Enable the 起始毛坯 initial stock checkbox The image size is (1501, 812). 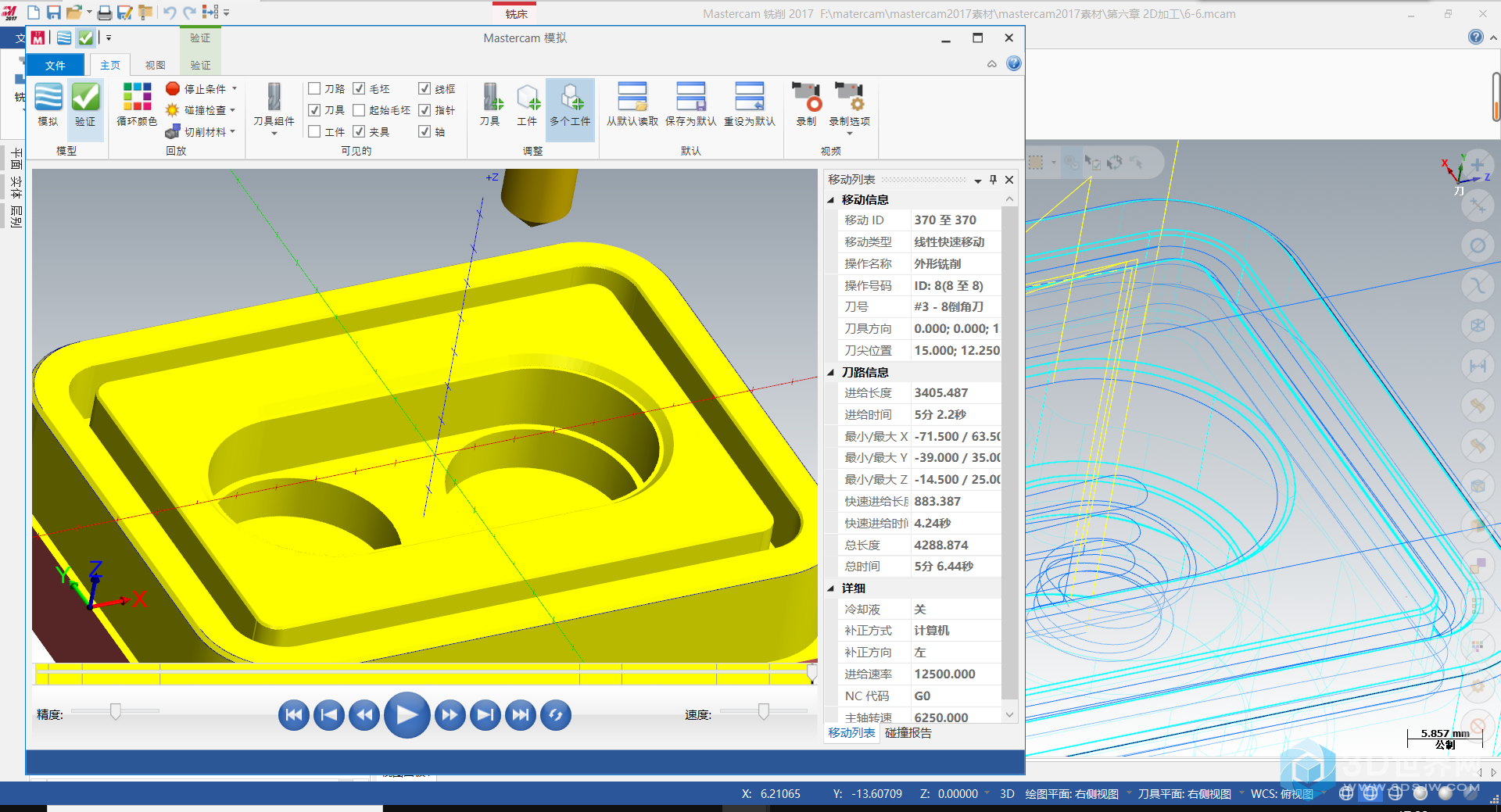click(359, 110)
